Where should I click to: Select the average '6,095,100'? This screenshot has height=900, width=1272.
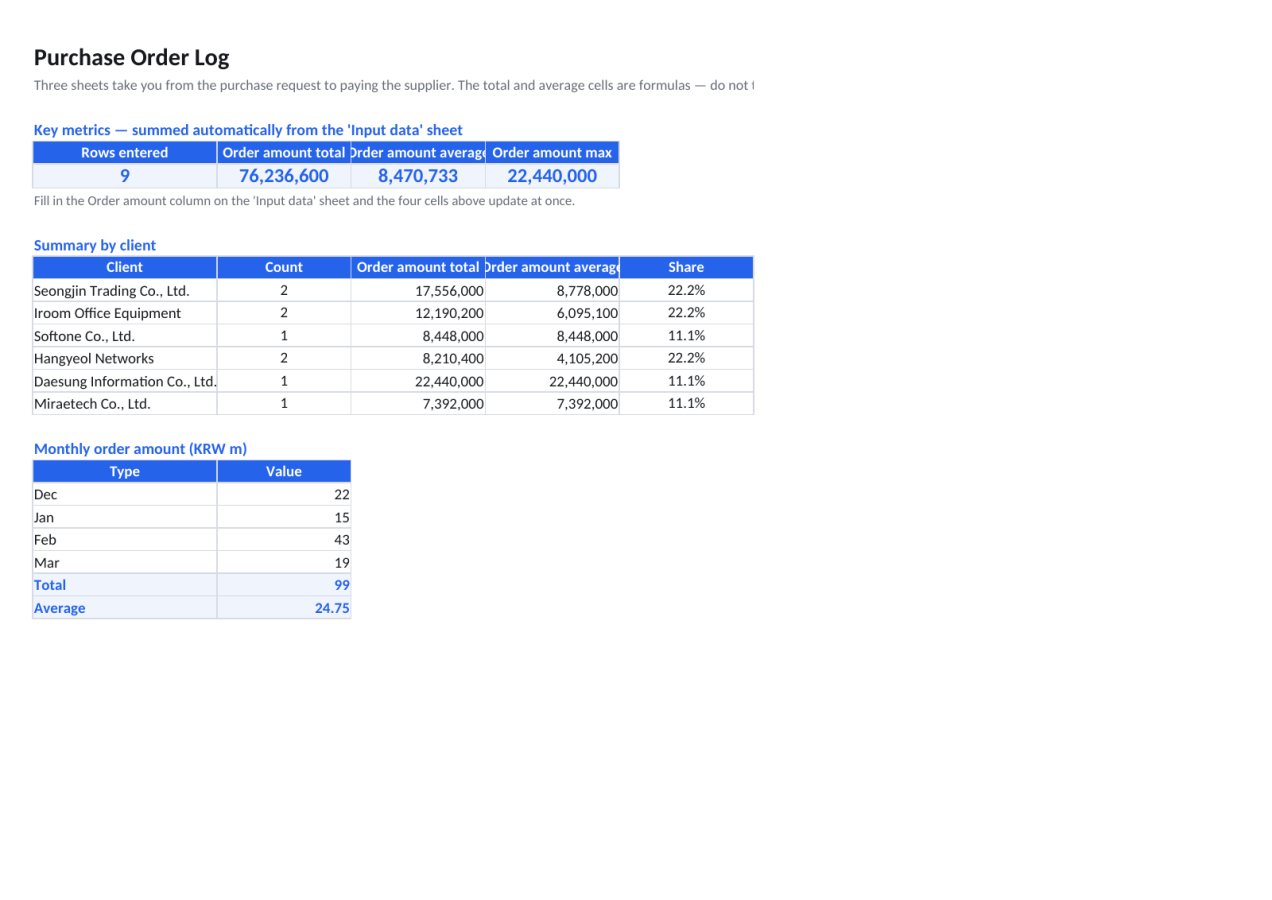552,313
